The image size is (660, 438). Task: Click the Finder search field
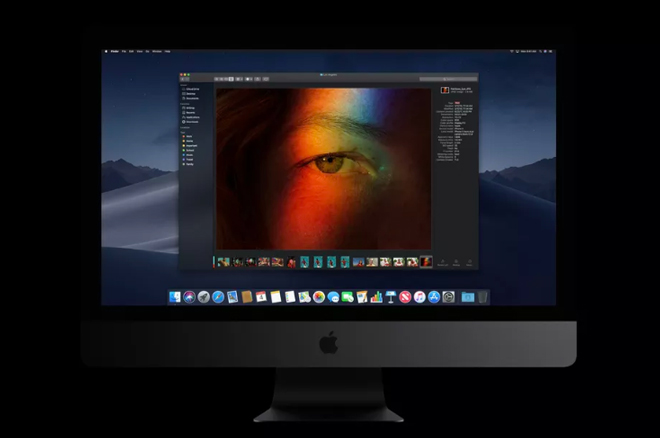pyautogui.click(x=448, y=79)
